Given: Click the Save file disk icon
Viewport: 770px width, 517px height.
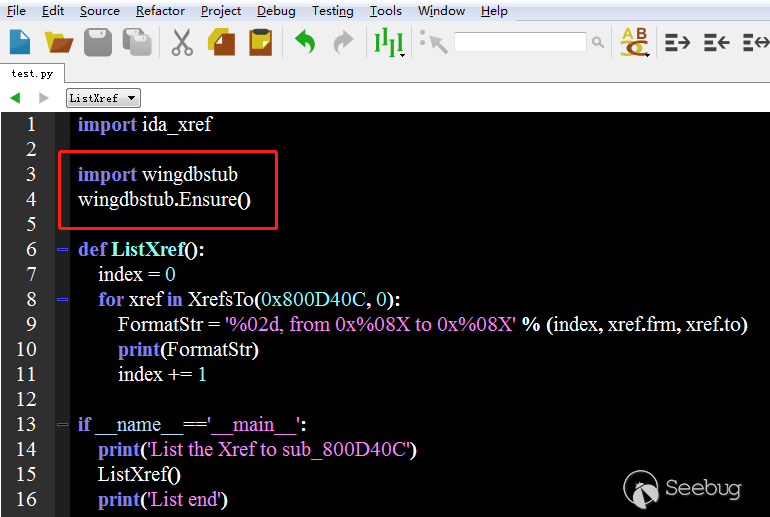Looking at the screenshot, I should [x=98, y=42].
